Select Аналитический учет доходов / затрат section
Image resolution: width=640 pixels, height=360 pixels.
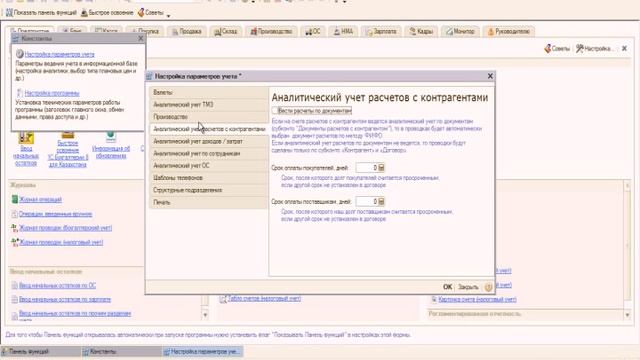(x=209, y=141)
